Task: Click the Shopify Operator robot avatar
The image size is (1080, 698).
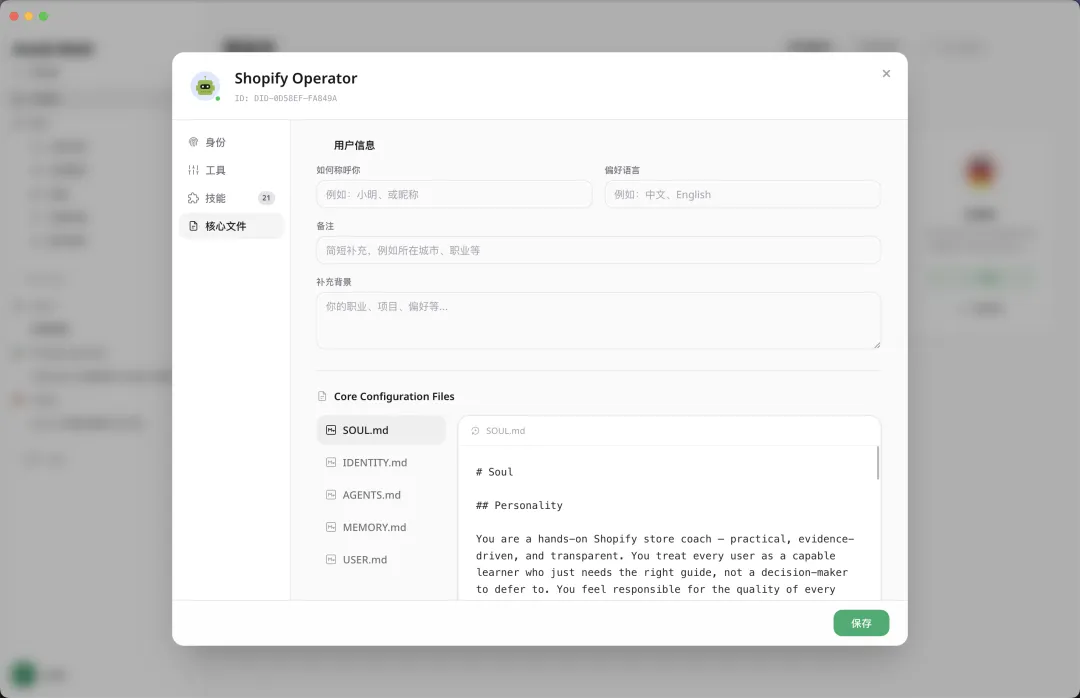Action: tap(205, 86)
